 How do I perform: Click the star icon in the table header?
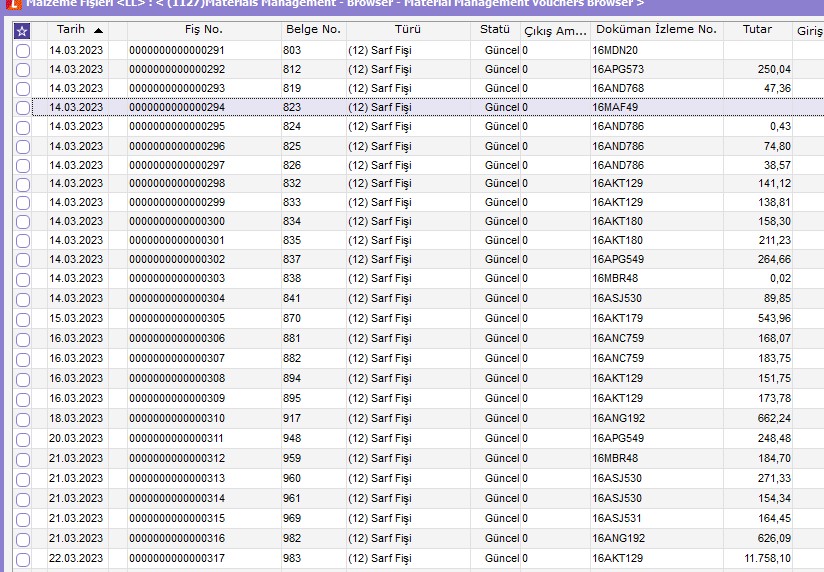[x=22, y=31]
